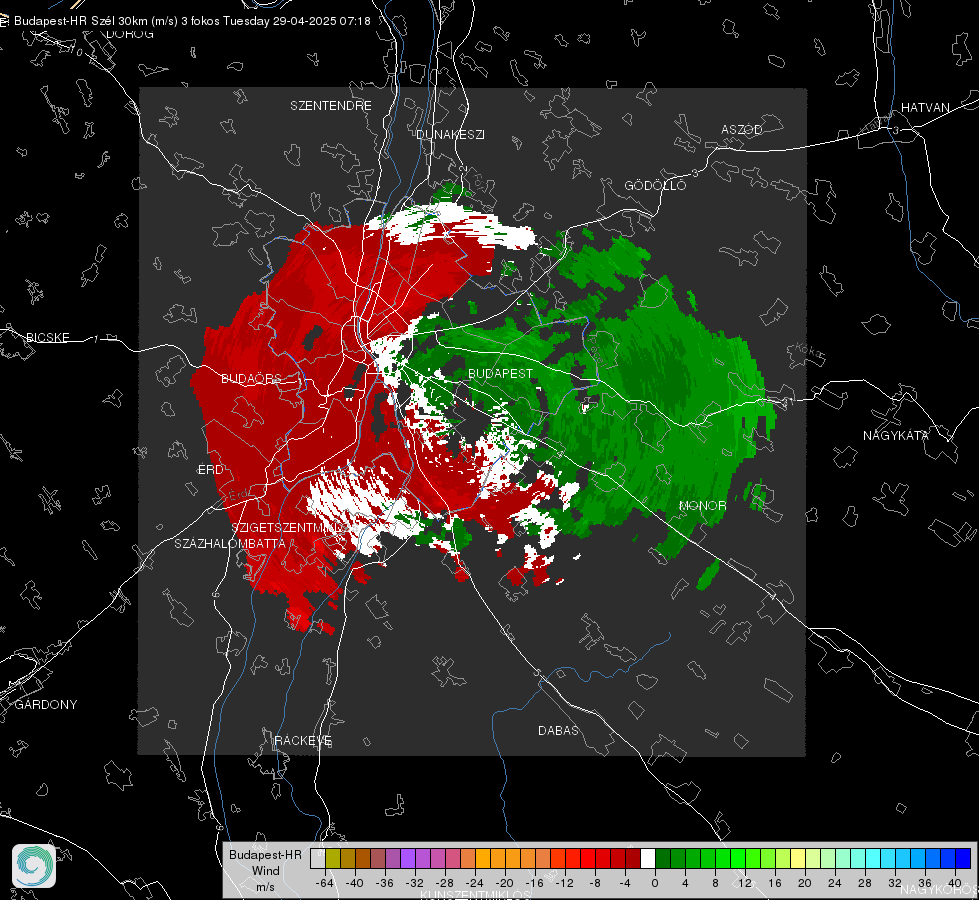The width and height of the screenshot is (979, 900).
Task: Click the GÁRDONY town label
Action: (x=46, y=705)
